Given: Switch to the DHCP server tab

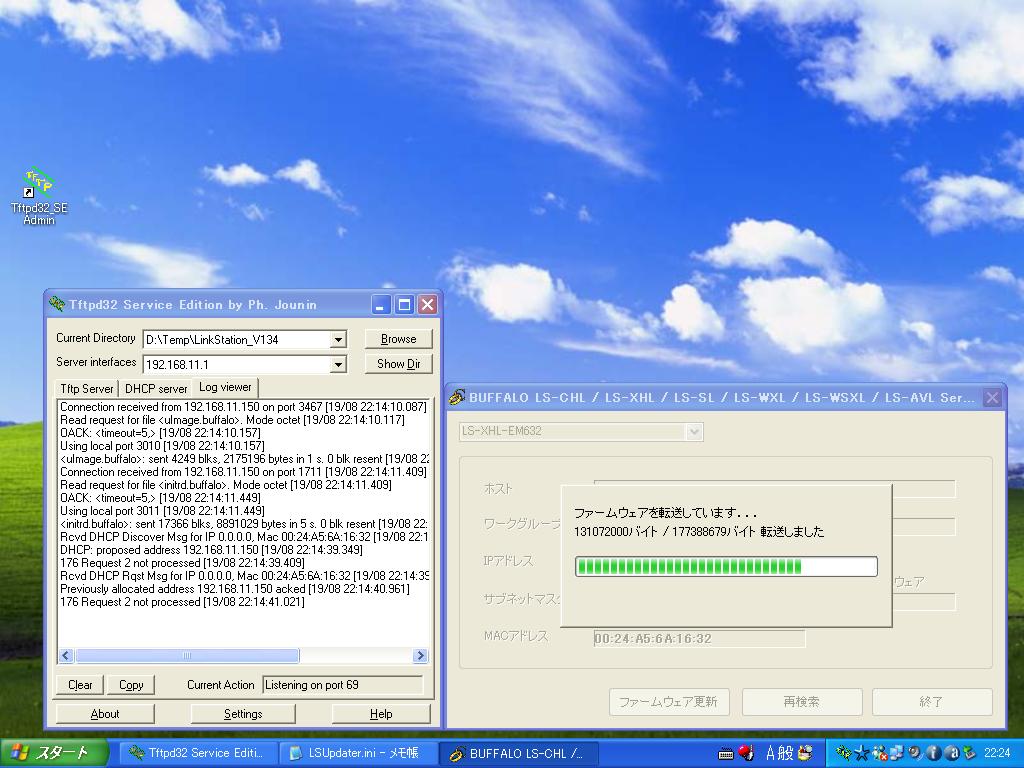Looking at the screenshot, I should click(x=155, y=389).
